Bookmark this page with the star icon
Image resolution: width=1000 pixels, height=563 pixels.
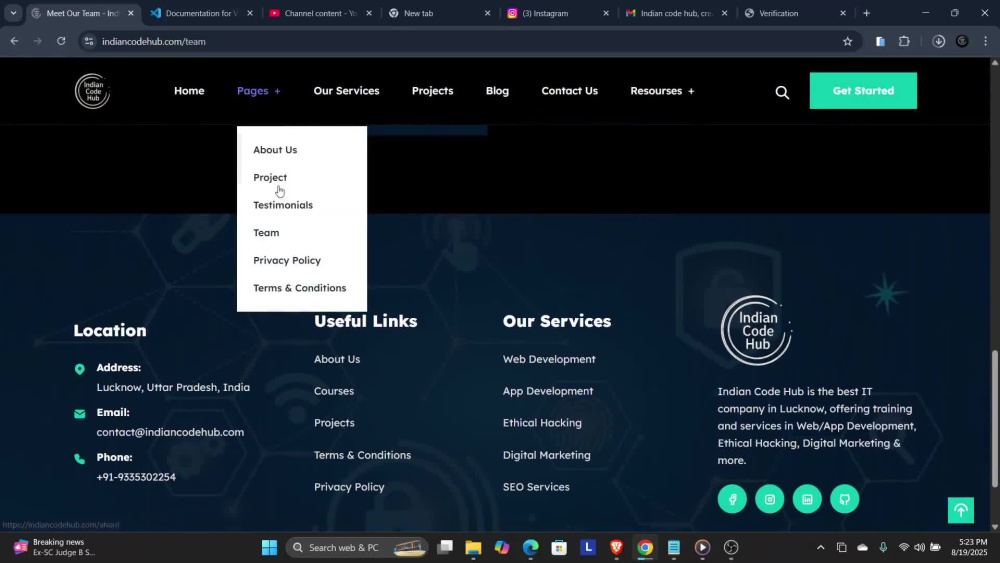[x=847, y=41]
